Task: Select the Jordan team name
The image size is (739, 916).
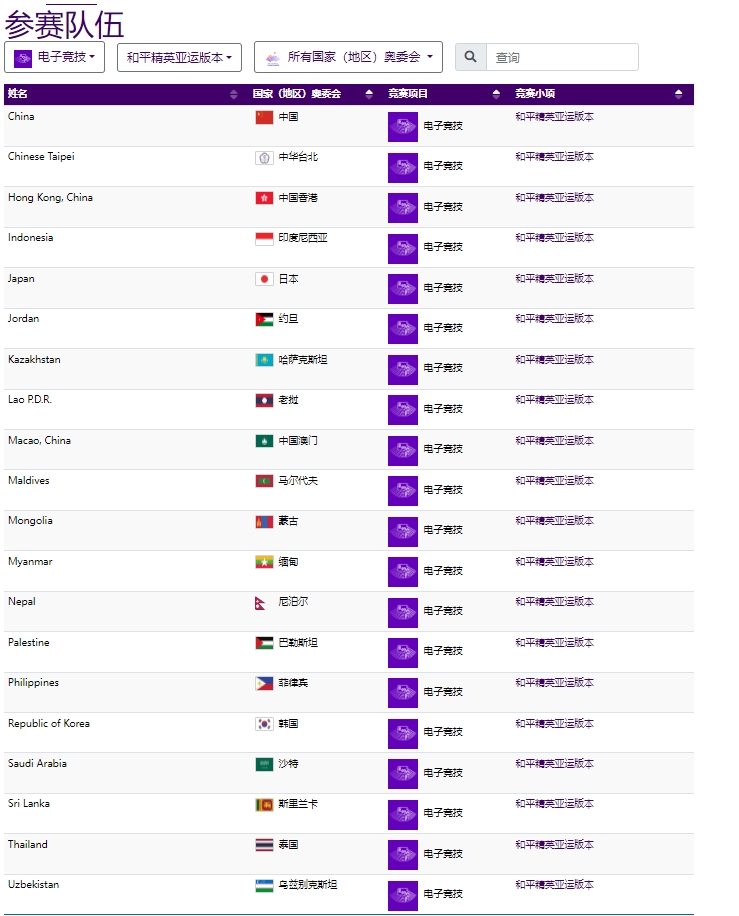Action: [23, 318]
